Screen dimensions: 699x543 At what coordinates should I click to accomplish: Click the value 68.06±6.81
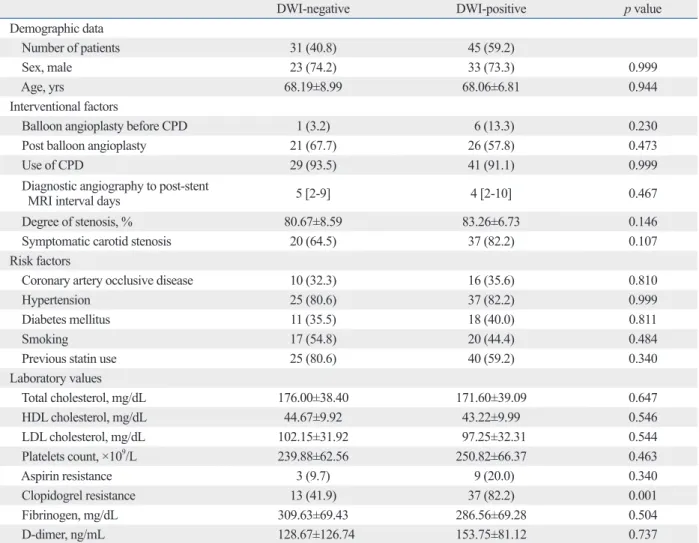pos(491,87)
